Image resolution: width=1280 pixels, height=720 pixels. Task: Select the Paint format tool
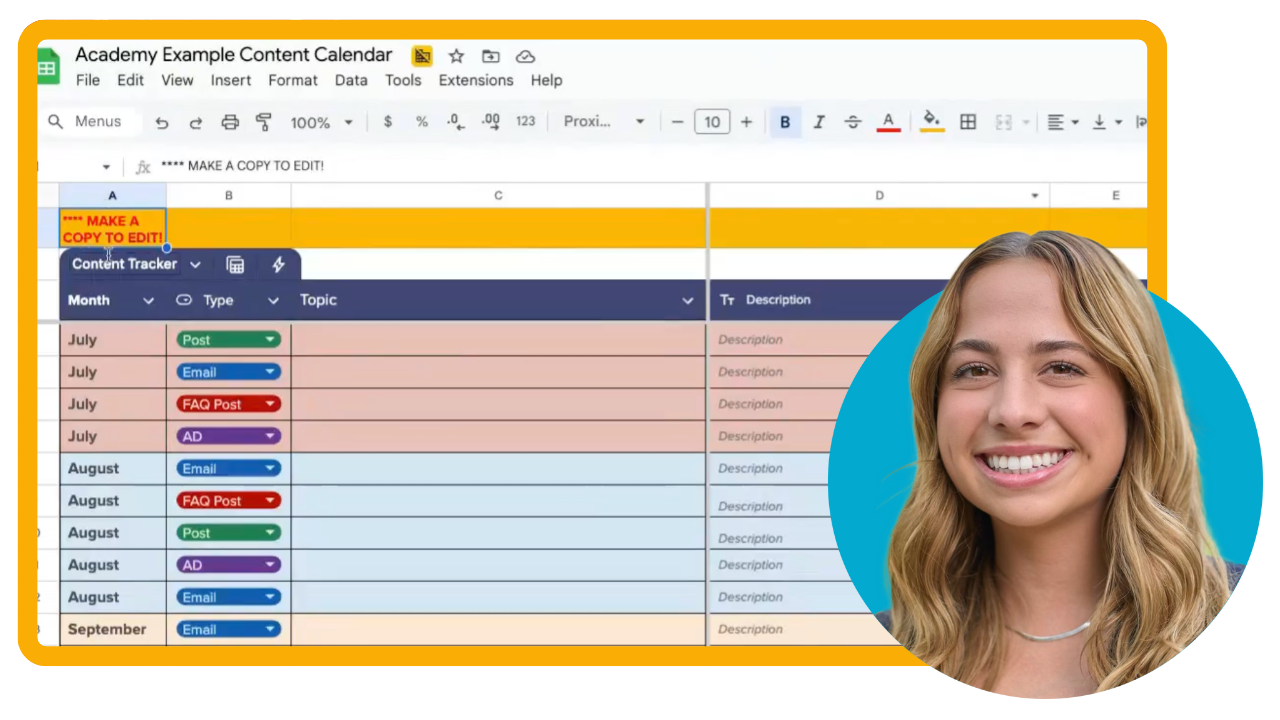pos(264,121)
